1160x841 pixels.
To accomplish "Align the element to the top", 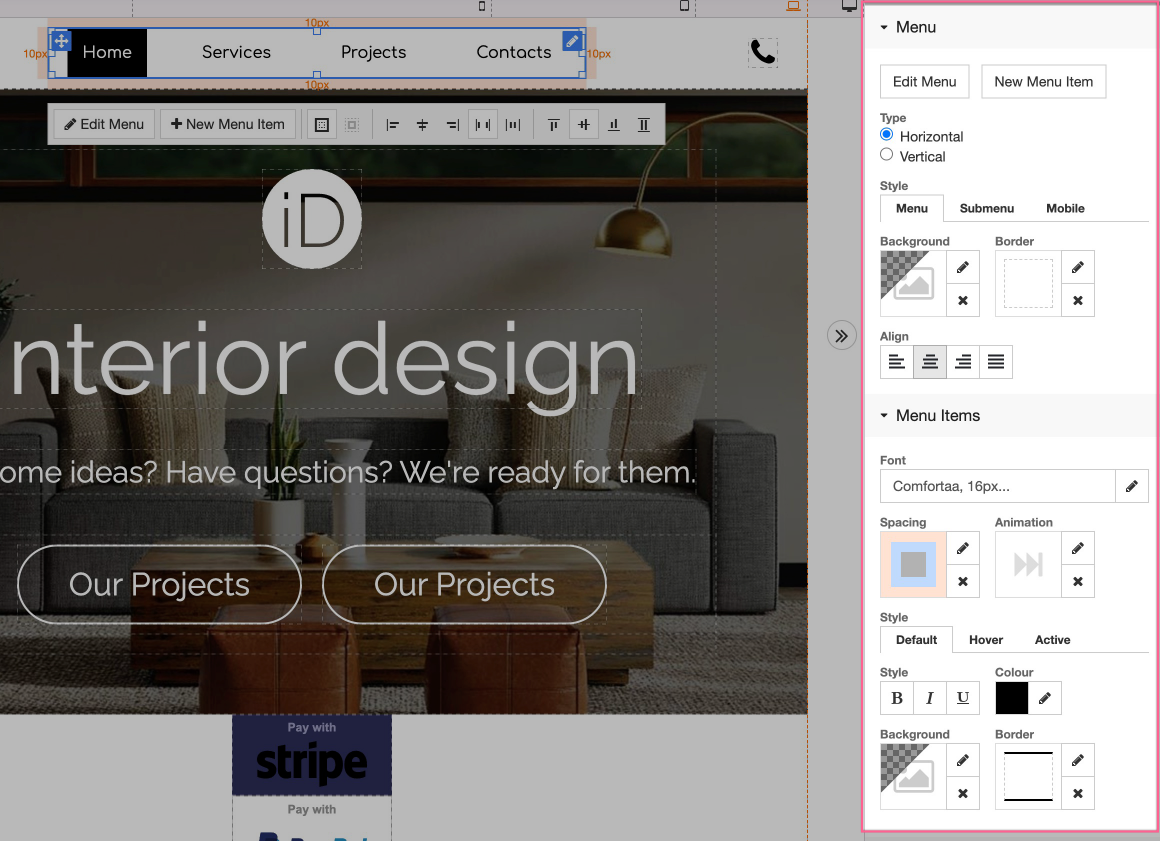I will (x=553, y=124).
